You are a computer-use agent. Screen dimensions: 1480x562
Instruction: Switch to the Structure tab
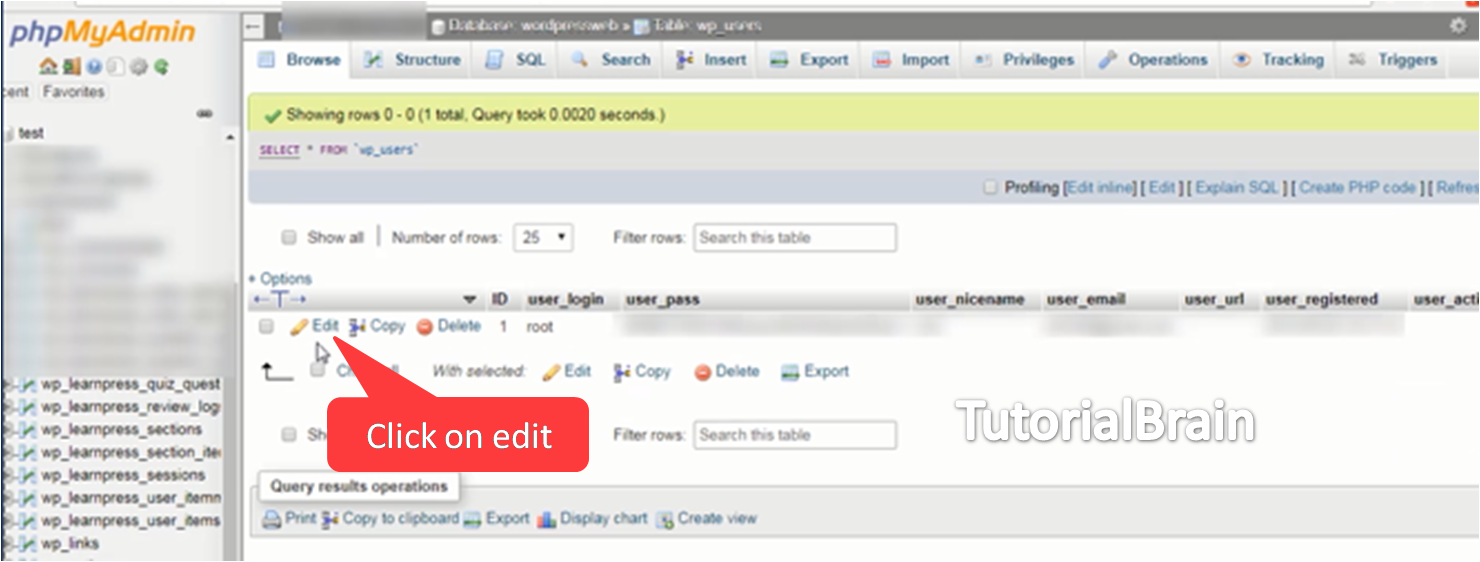(412, 60)
